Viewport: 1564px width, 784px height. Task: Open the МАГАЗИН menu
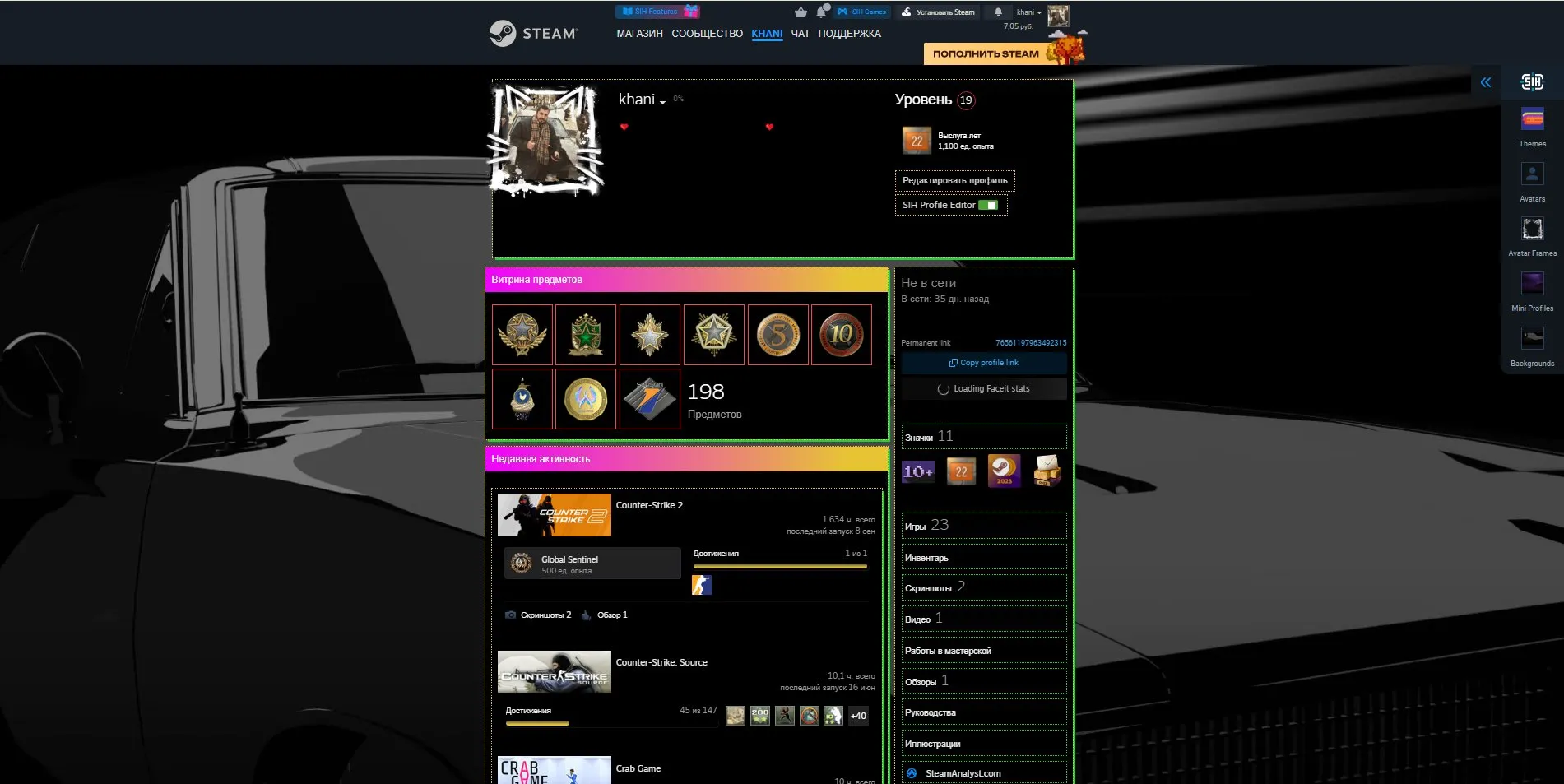(x=639, y=34)
